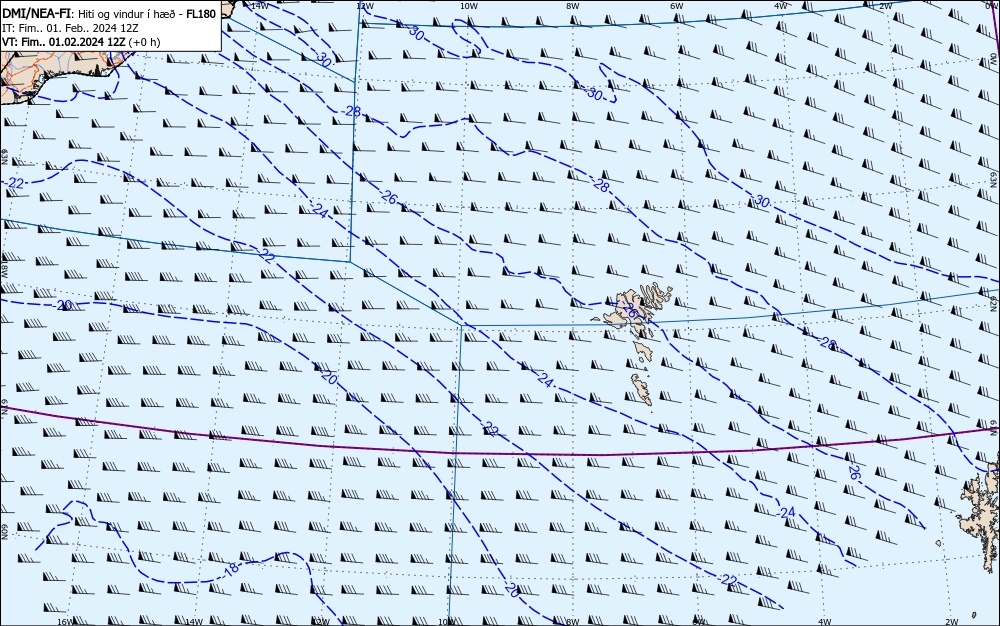Image resolution: width=1000 pixels, height=626 pixels.
Task: Click the 18W longitude label on left edge
Action: pos(4,269)
